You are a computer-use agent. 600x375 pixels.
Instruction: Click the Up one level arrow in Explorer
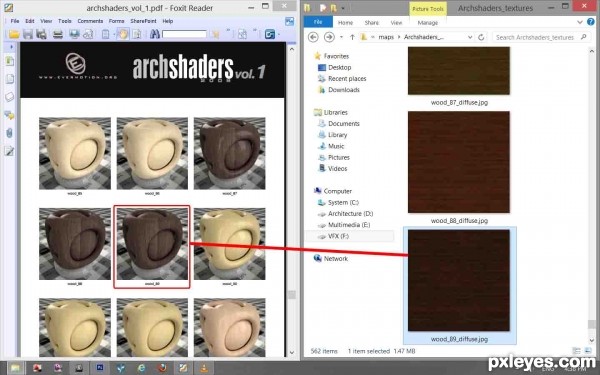352,37
